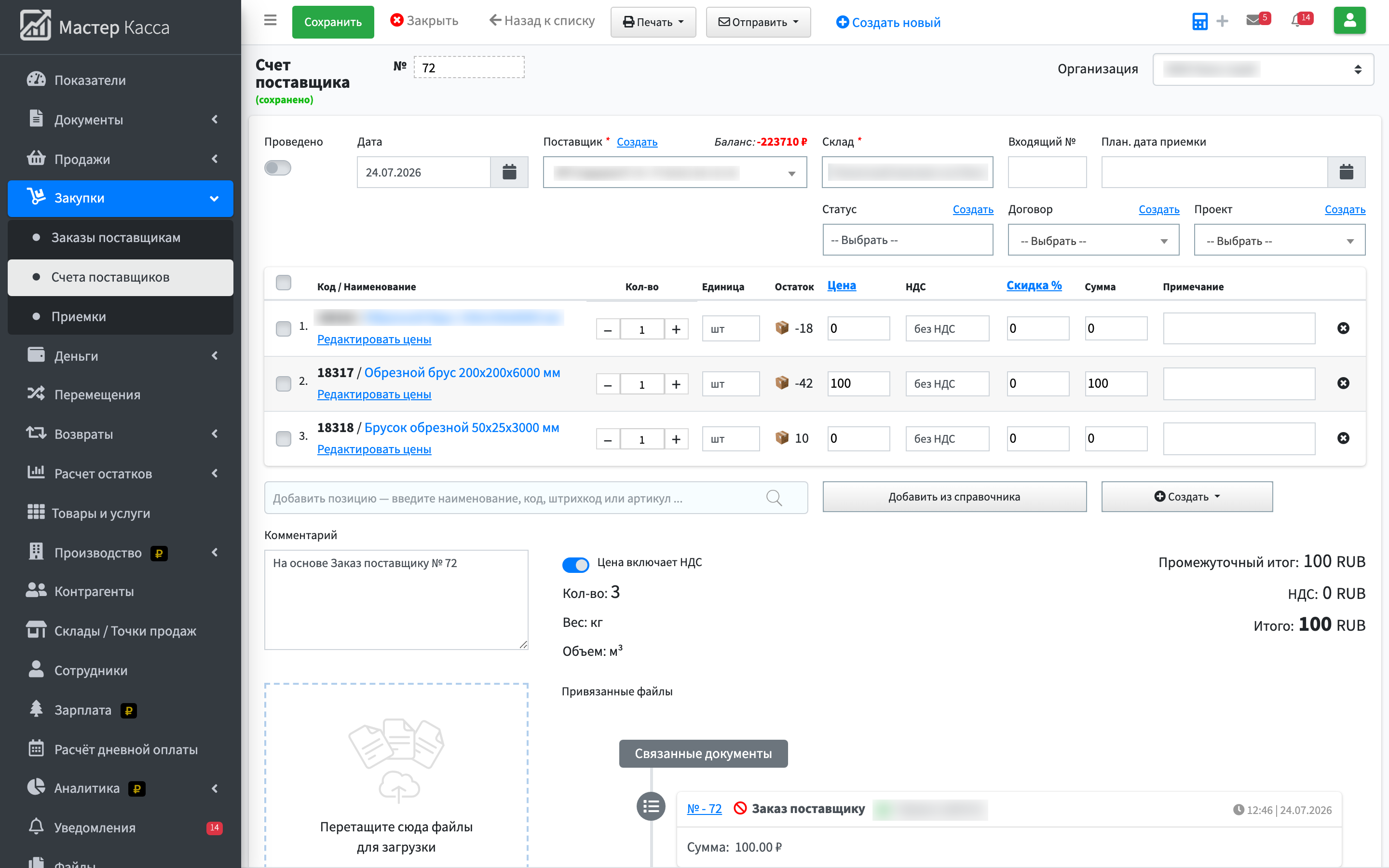
Task: Check the checkbox for row 3 Брусок обрезной
Action: click(x=284, y=439)
